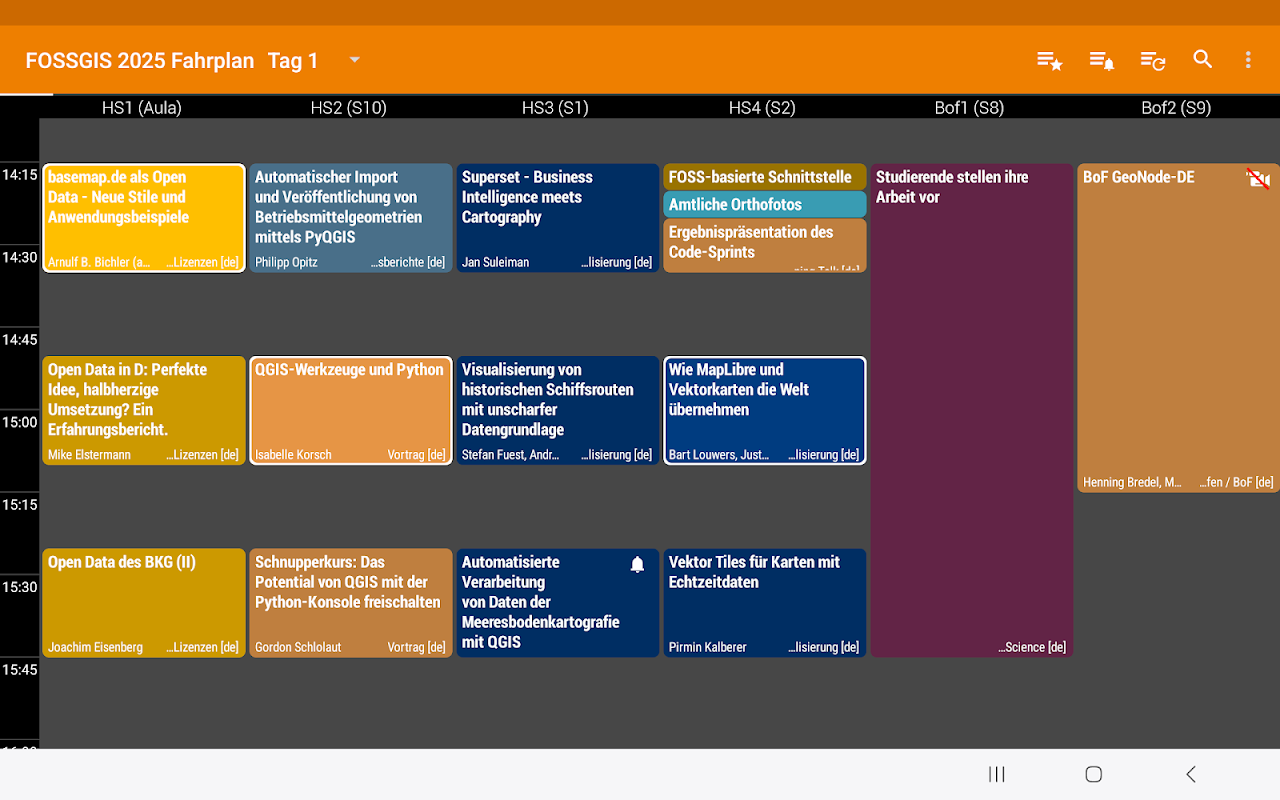Tap the Android recent apps button

pos(996,774)
